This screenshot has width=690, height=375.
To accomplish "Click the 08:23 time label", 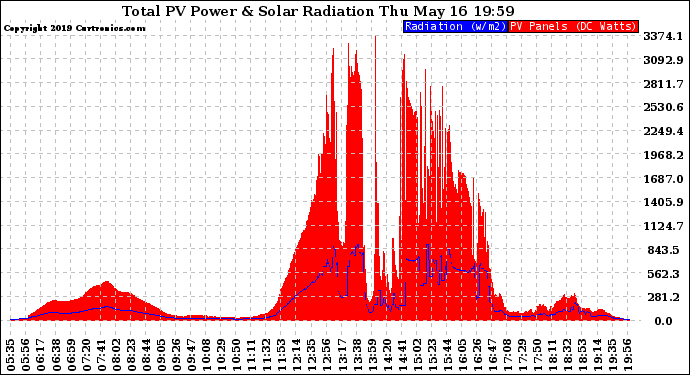I will (131, 355).
